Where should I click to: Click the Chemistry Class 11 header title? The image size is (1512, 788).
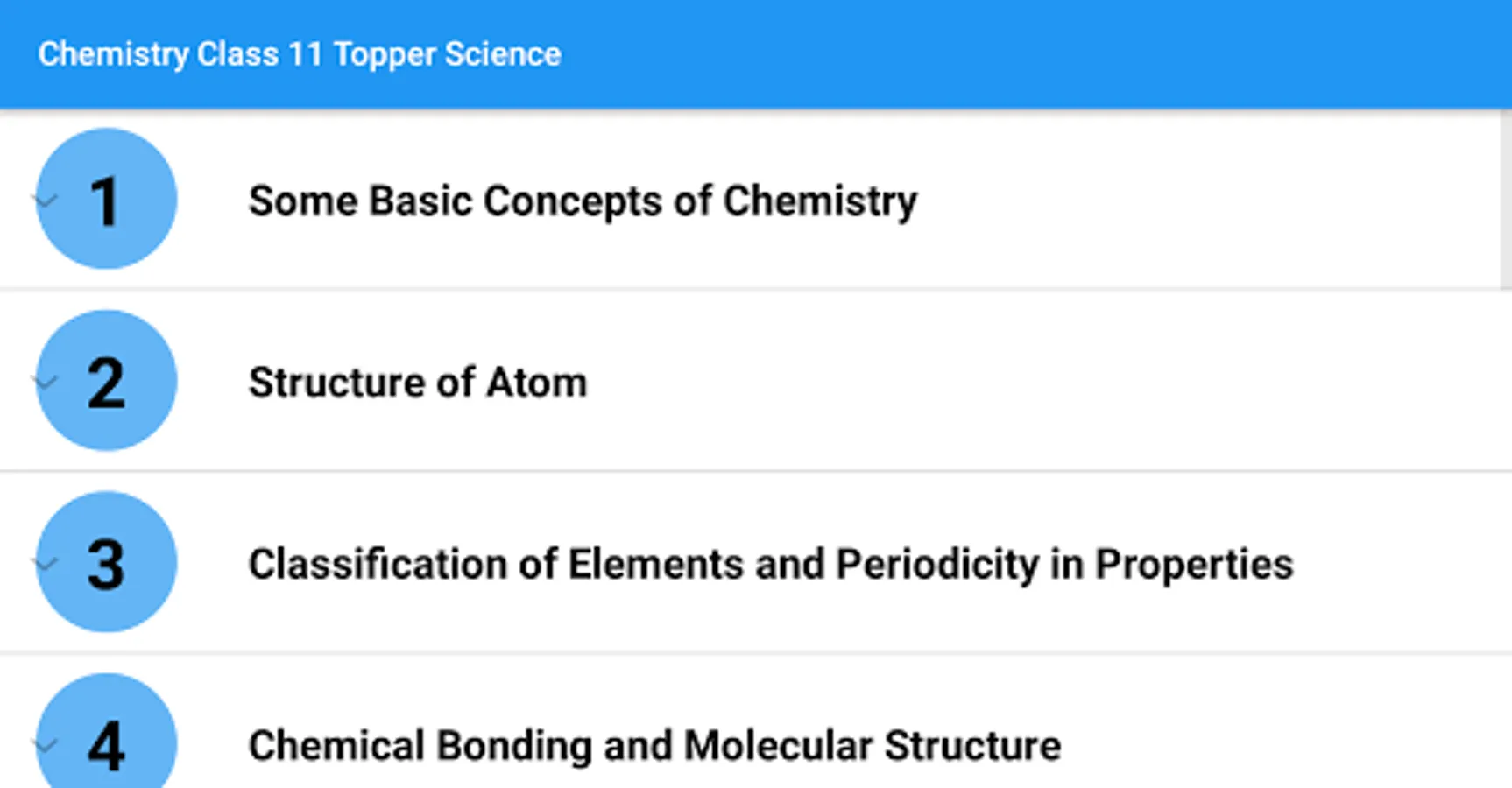point(299,54)
